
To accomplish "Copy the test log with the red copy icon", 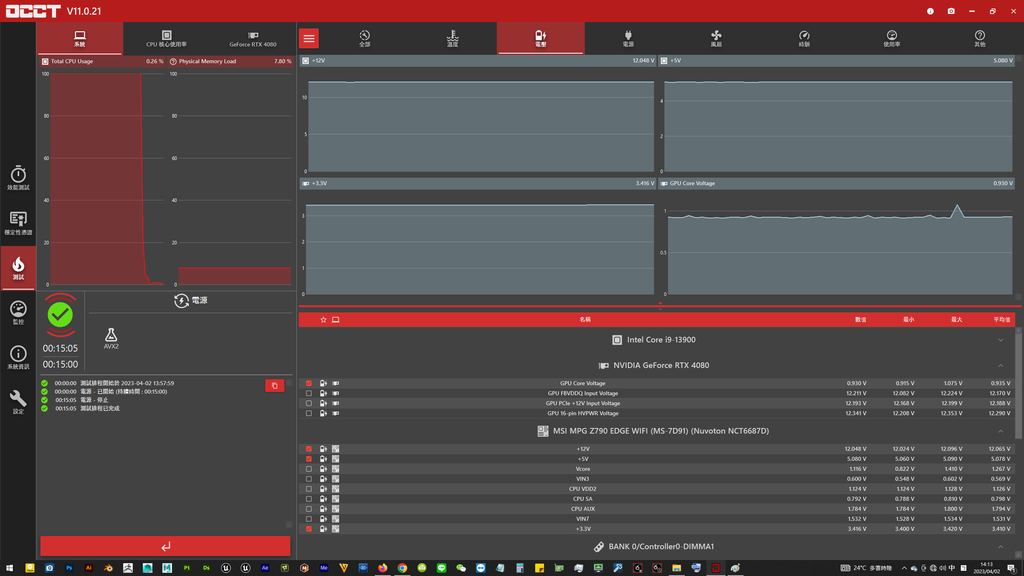I will click(x=274, y=386).
